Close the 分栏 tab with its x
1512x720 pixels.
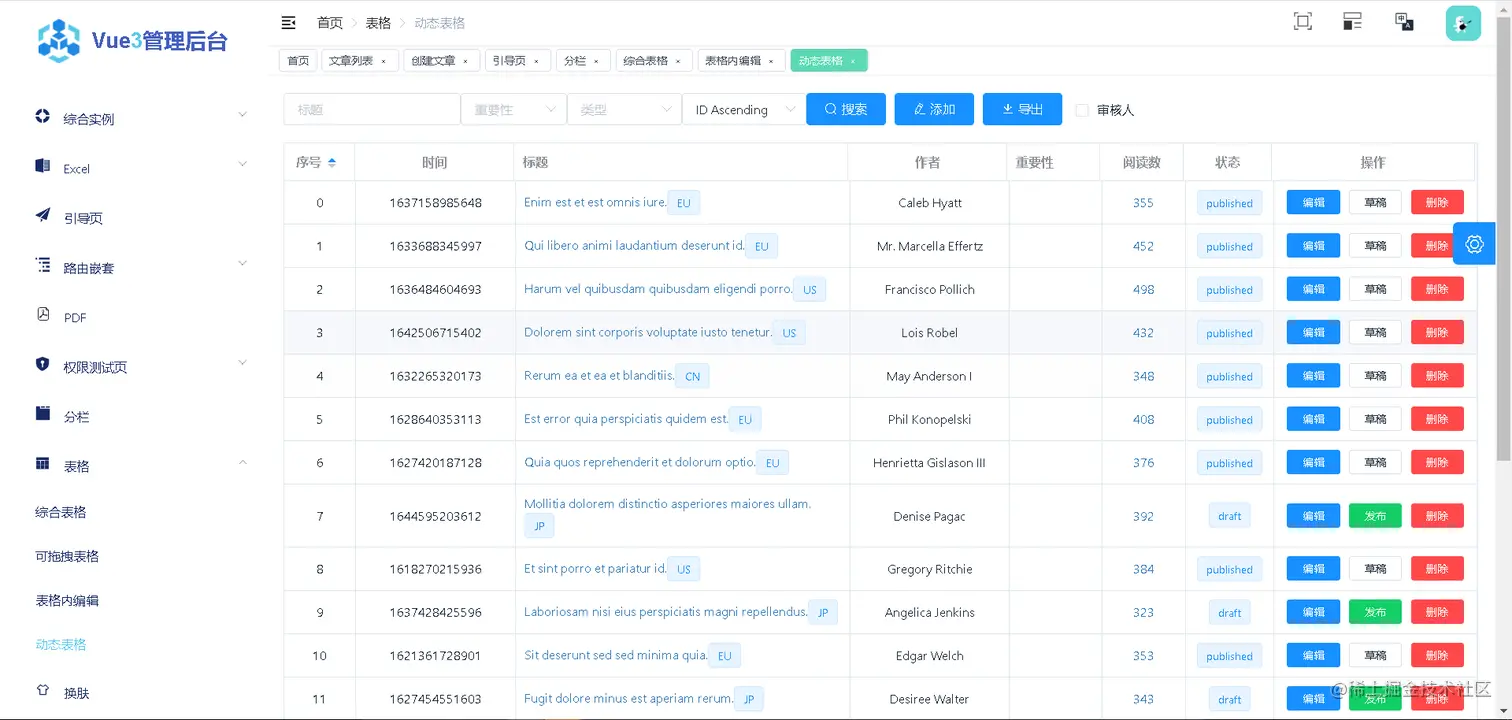coord(596,61)
